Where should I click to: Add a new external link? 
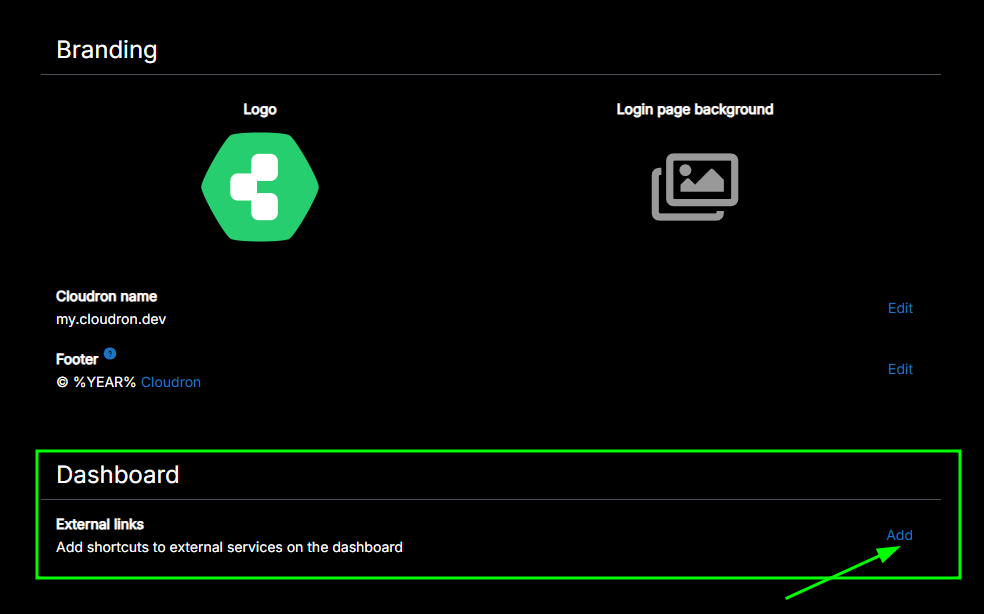(899, 535)
